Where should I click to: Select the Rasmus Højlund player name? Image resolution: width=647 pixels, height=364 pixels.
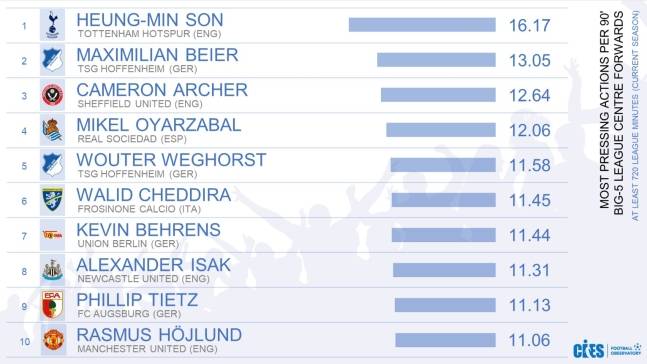point(159,335)
